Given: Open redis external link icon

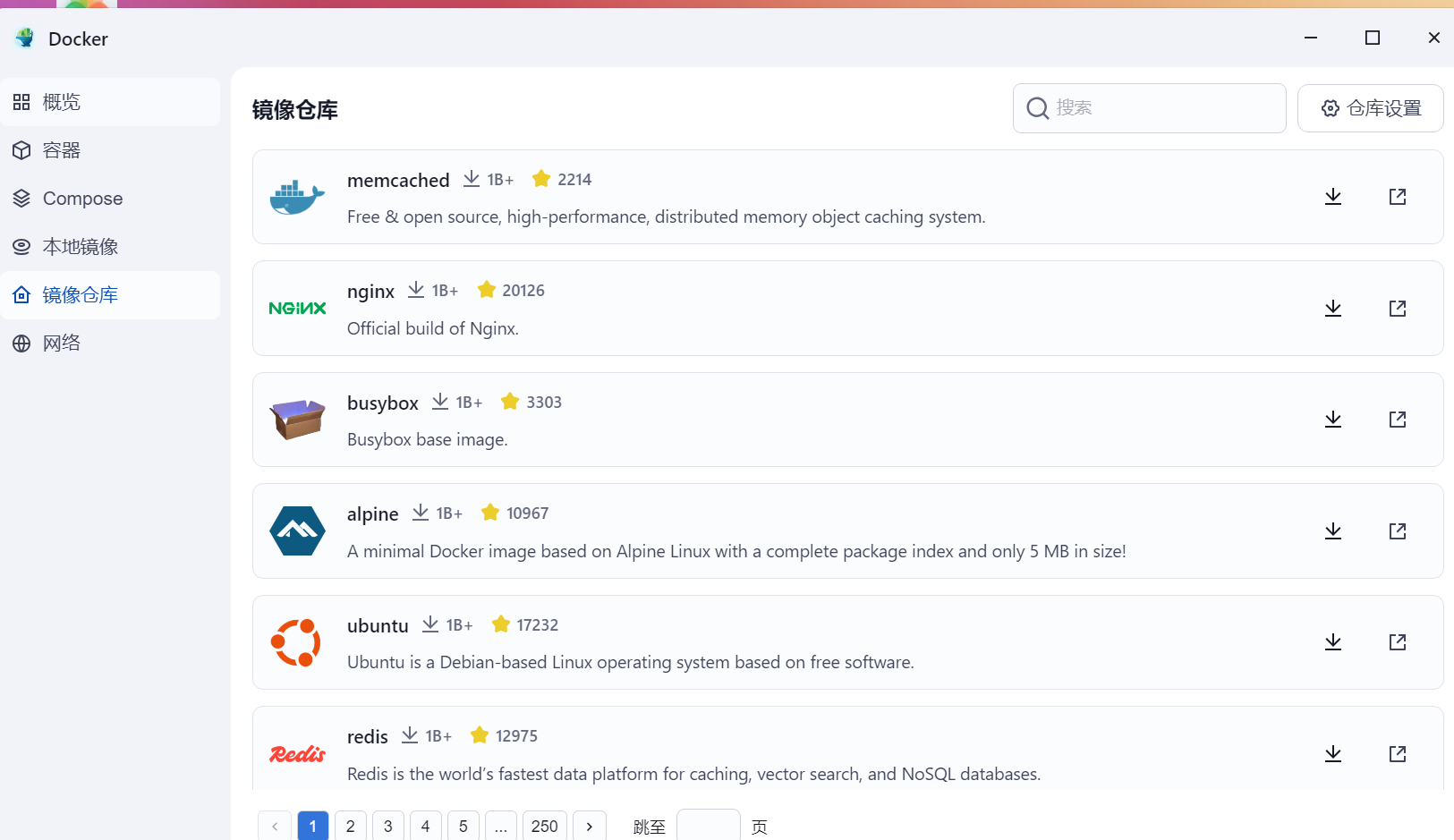Looking at the screenshot, I should [1398, 754].
